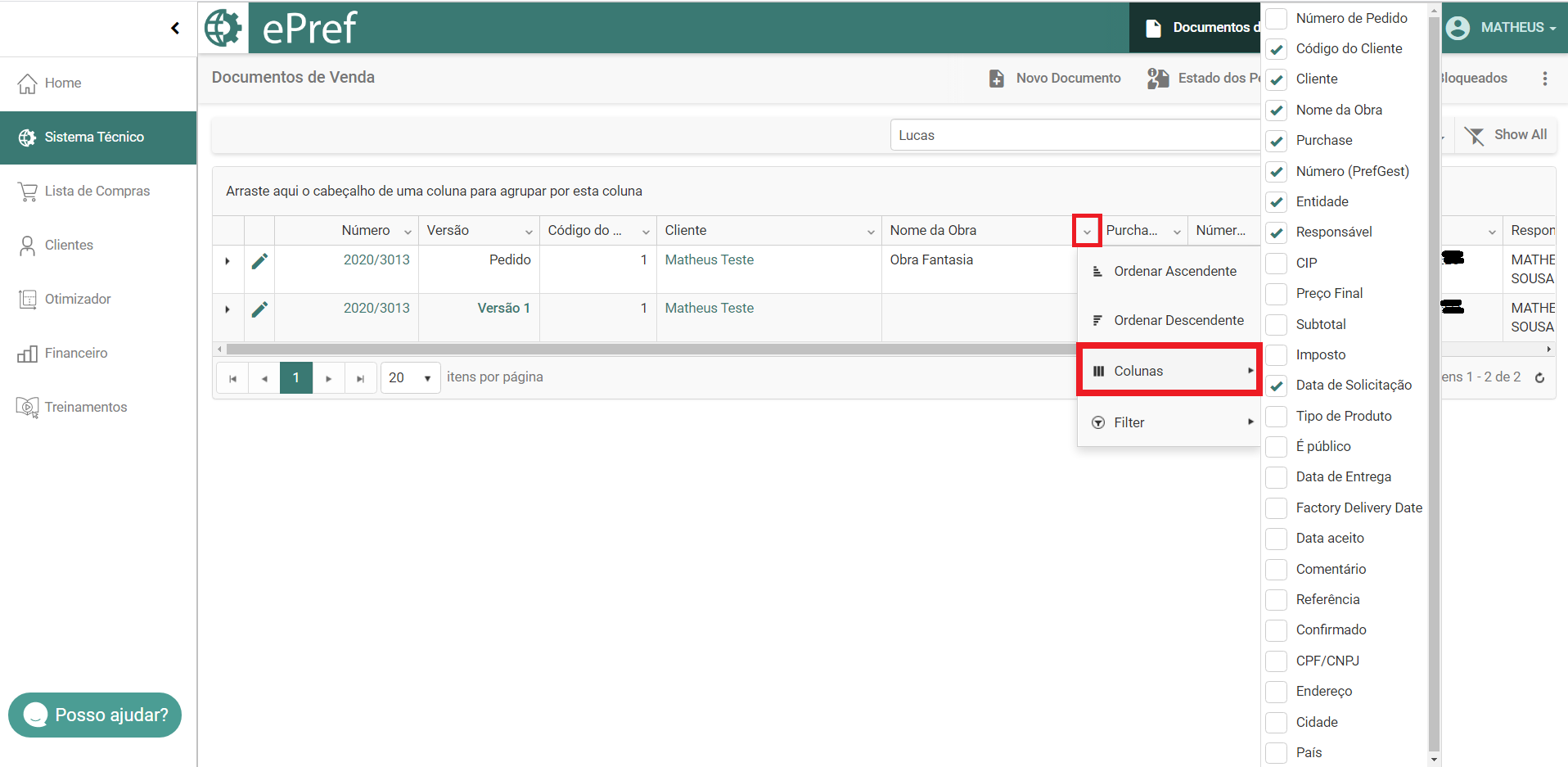The image size is (1568, 767).
Task: Click the search field containing Lucas
Action: [x=1072, y=136]
